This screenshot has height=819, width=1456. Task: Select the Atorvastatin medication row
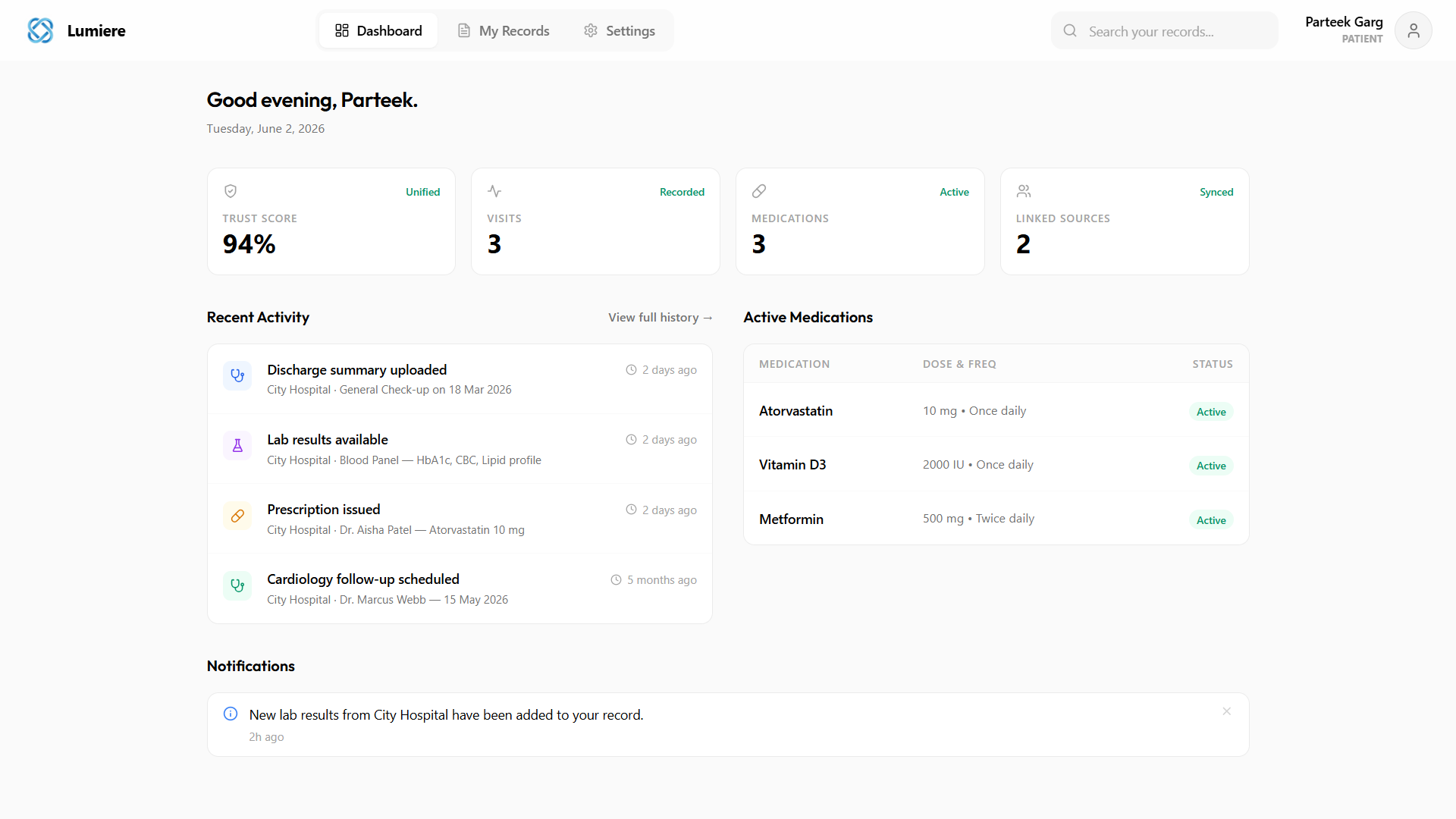point(996,410)
